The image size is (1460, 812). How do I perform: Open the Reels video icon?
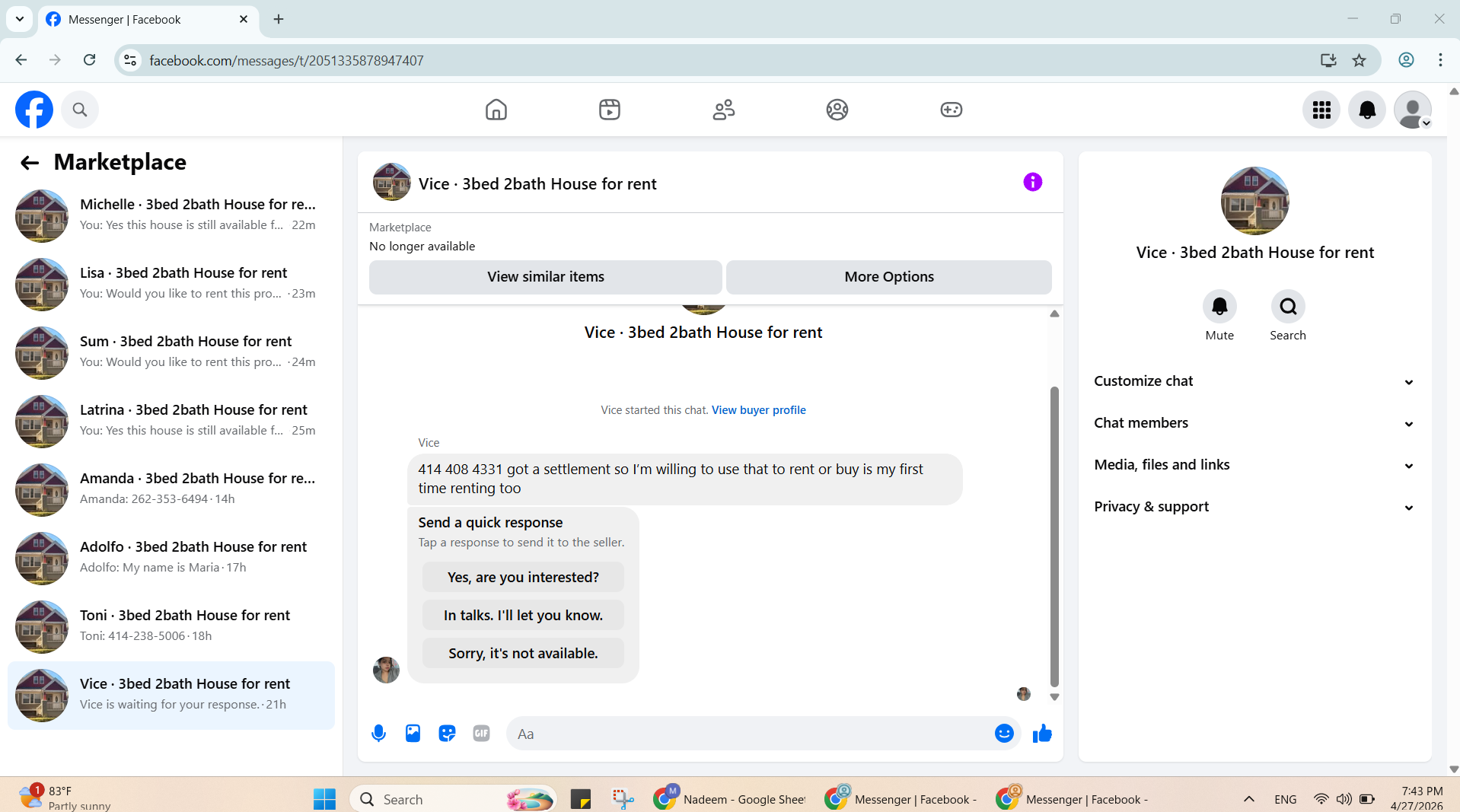click(610, 110)
